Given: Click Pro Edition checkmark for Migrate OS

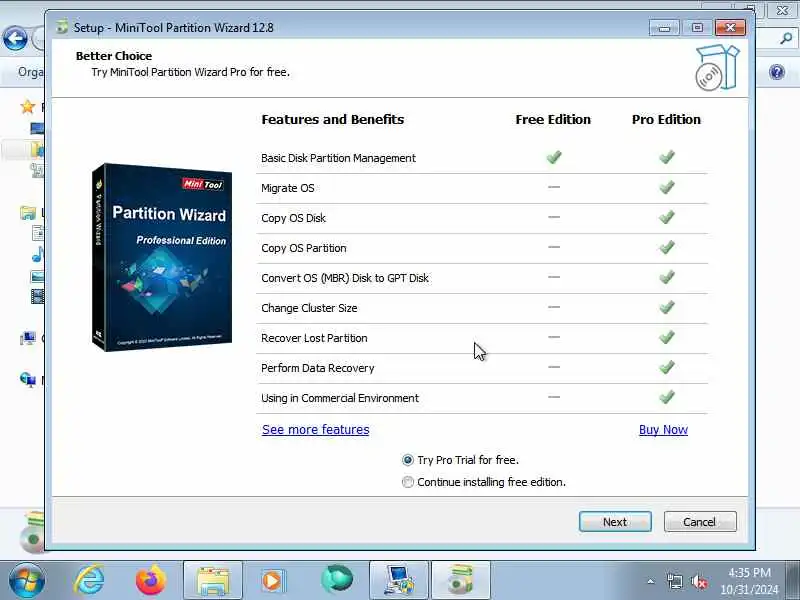Looking at the screenshot, I should pos(667,187).
